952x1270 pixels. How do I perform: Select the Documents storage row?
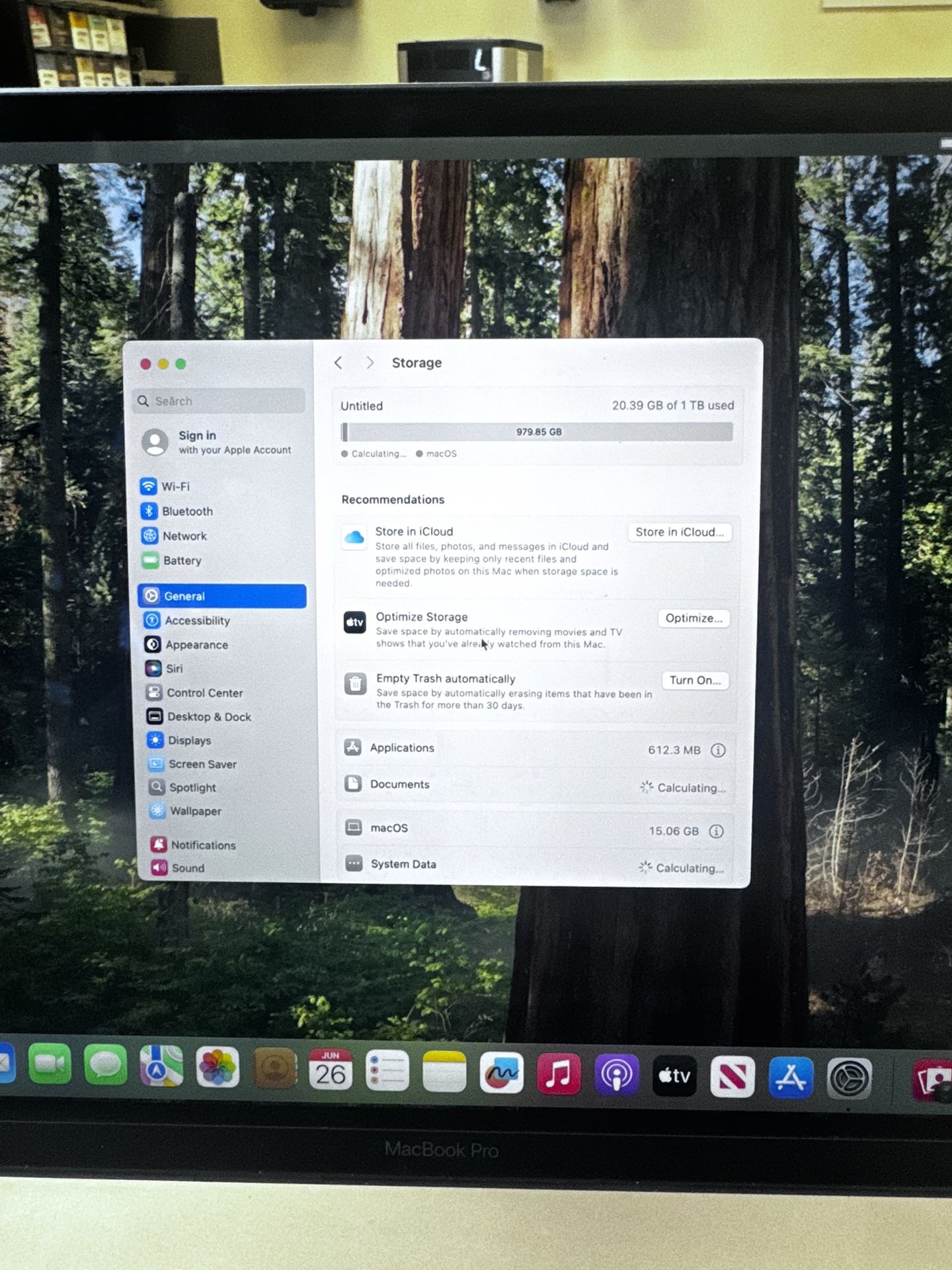(535, 785)
